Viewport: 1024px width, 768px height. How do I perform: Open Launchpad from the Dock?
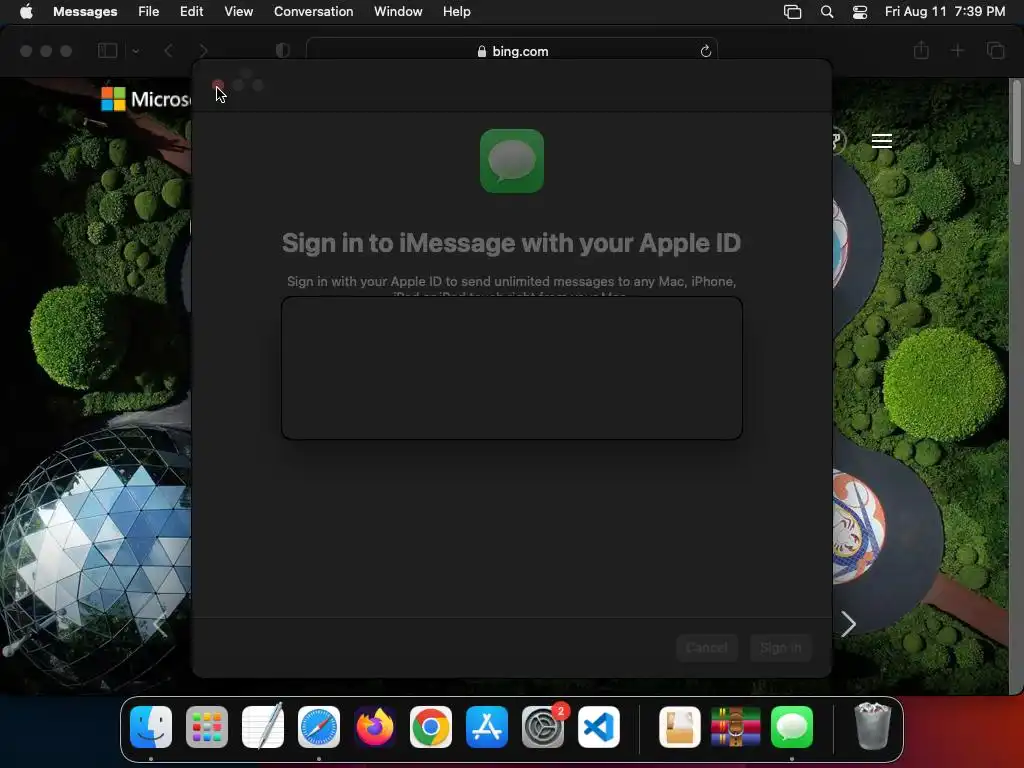(x=207, y=727)
